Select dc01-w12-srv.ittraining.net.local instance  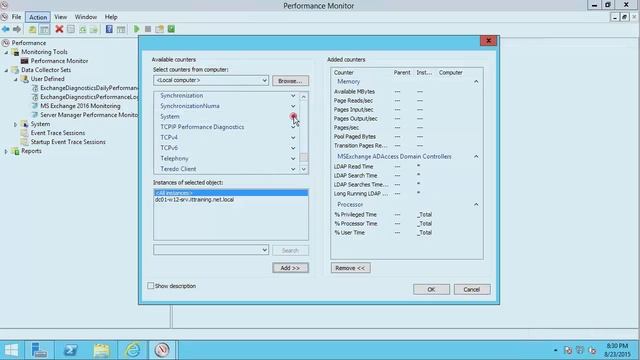point(194,200)
